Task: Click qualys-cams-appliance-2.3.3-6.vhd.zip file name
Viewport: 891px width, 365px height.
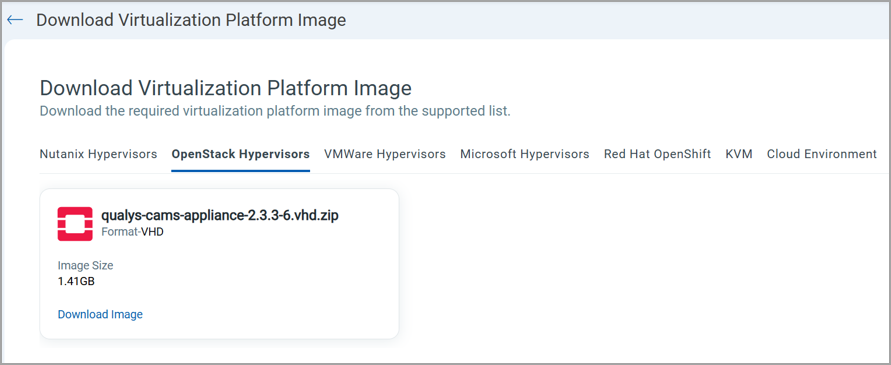Action: point(220,215)
